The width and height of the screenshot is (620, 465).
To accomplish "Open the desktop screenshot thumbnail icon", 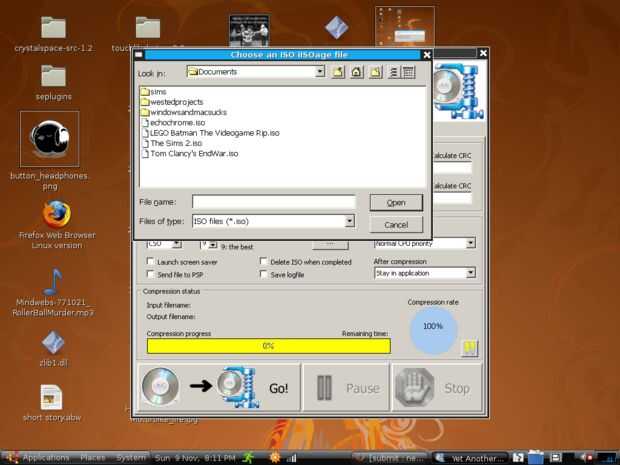I will [x=405, y=26].
